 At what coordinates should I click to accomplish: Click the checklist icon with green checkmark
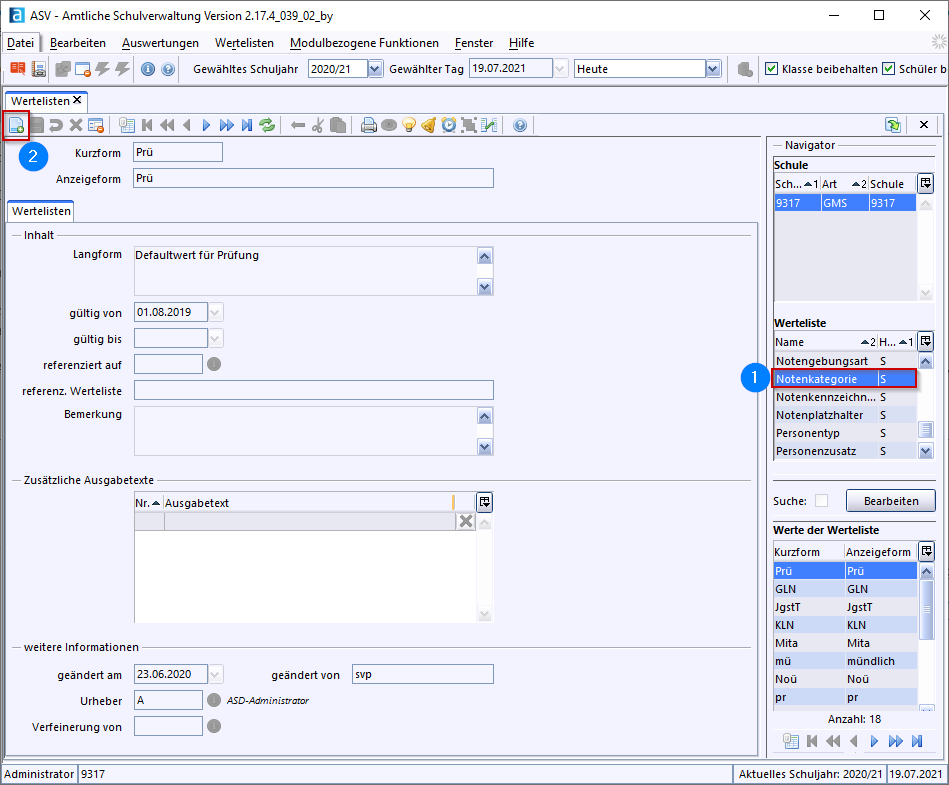(489, 125)
